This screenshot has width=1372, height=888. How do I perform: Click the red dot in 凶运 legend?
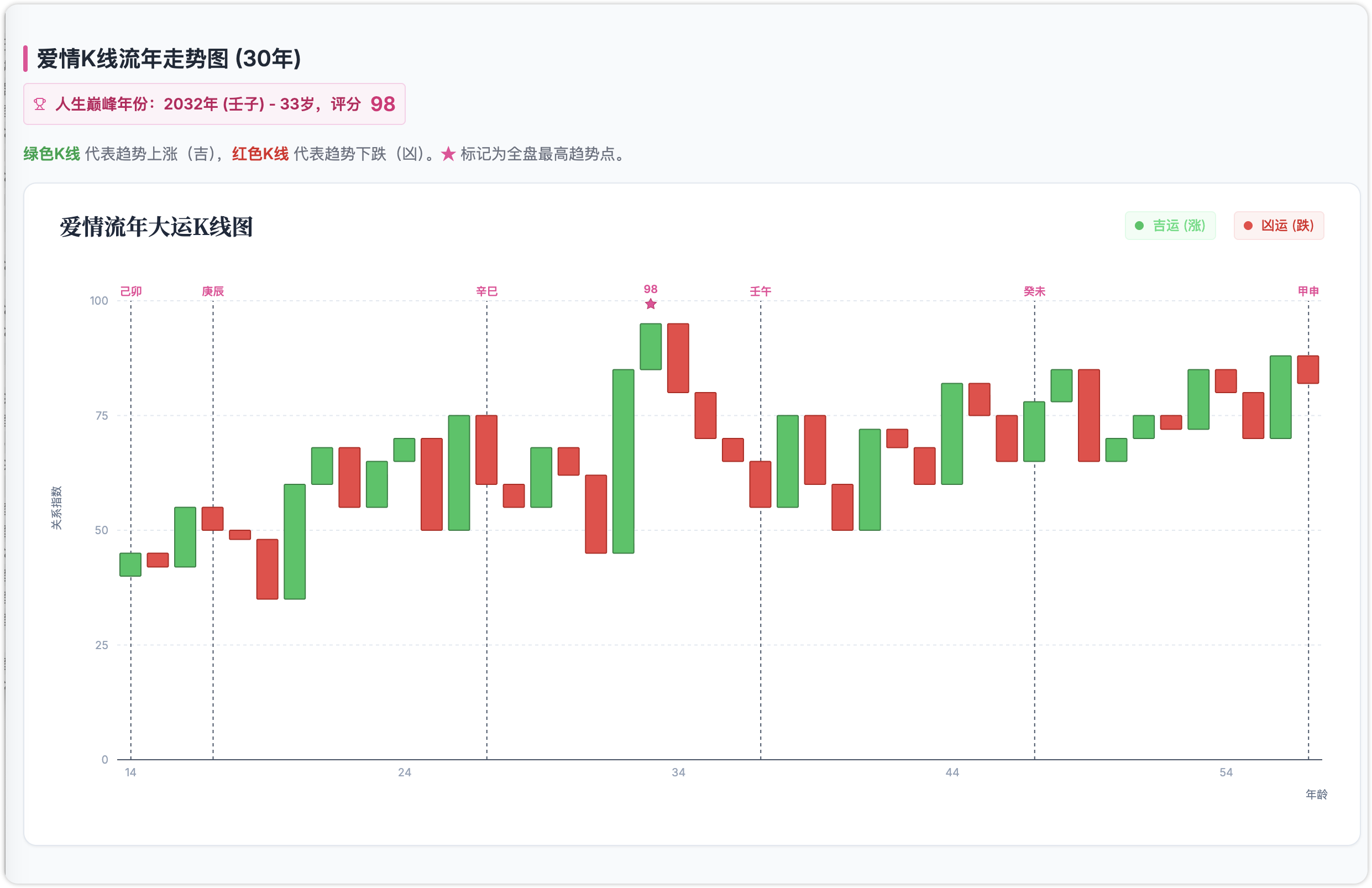pos(1248,226)
